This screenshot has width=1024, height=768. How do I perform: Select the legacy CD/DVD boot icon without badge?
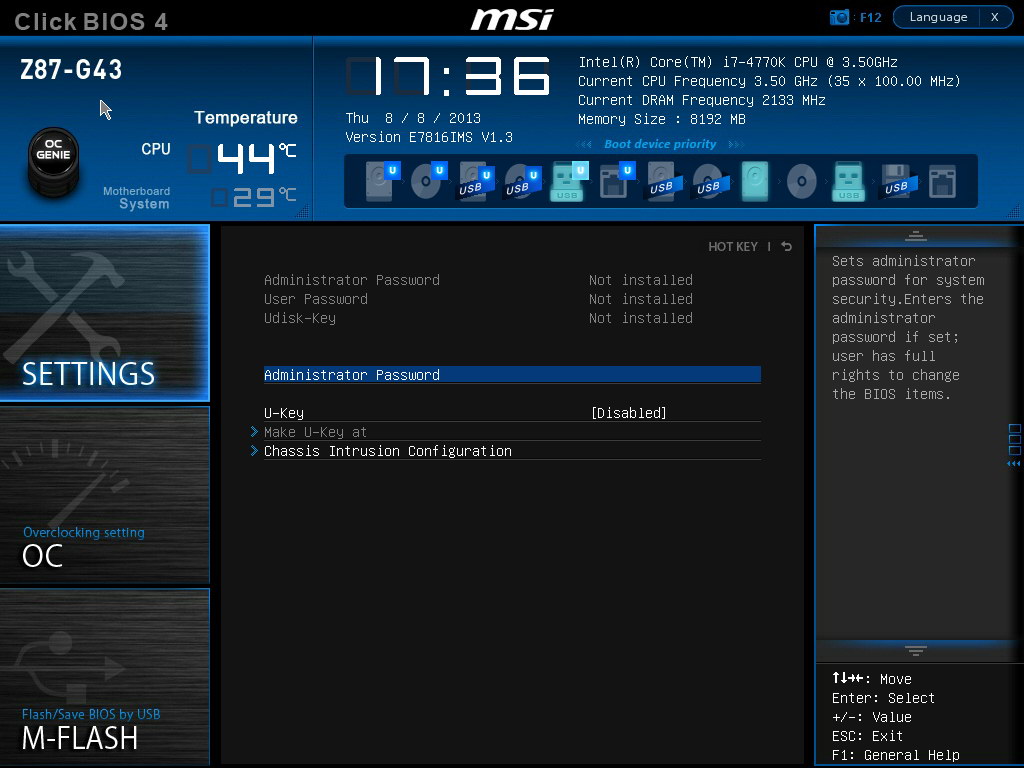[801, 181]
